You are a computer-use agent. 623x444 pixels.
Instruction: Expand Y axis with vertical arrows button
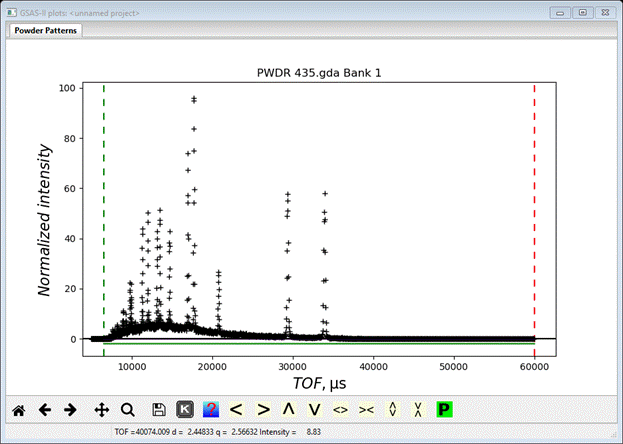[x=392, y=409]
